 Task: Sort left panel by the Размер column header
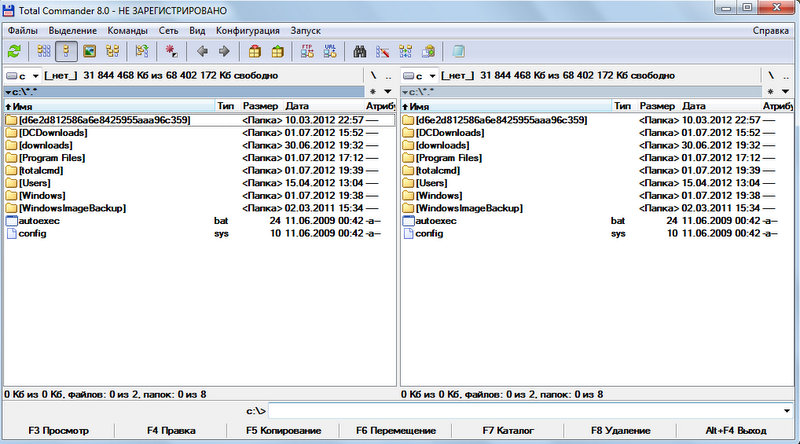(x=260, y=106)
